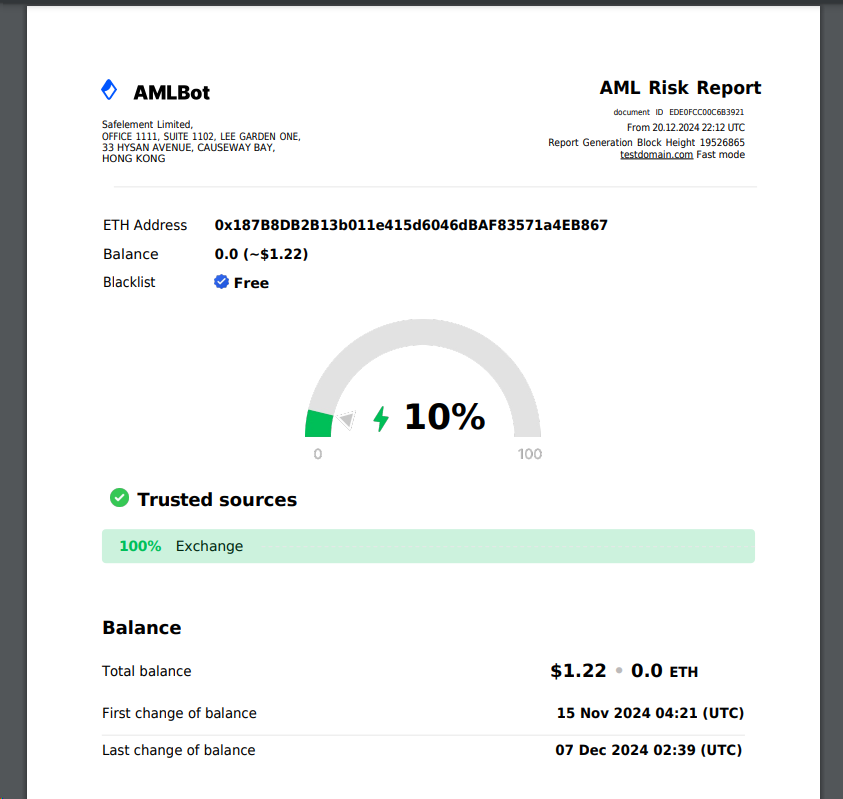The height and width of the screenshot is (799, 843).
Task: Click the Safelement Limited company address
Action: [x=200, y=141]
